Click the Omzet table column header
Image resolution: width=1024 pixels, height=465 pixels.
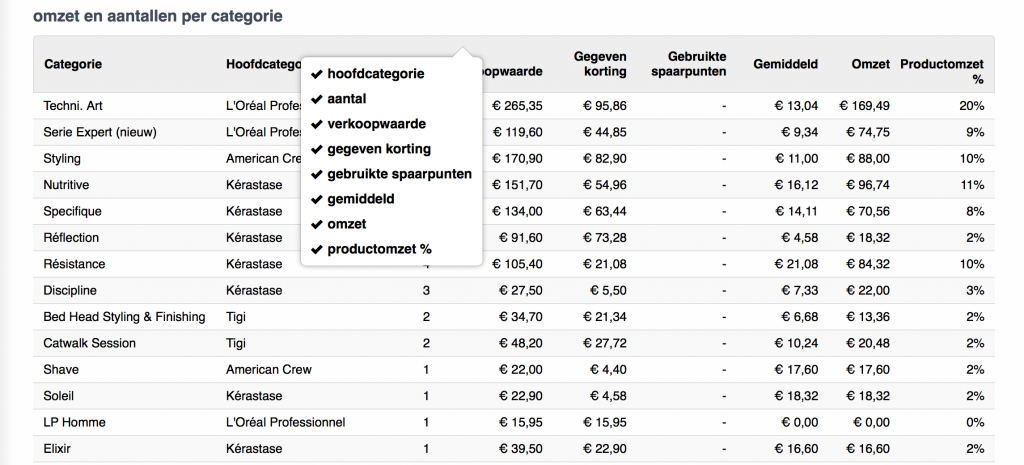(870, 65)
